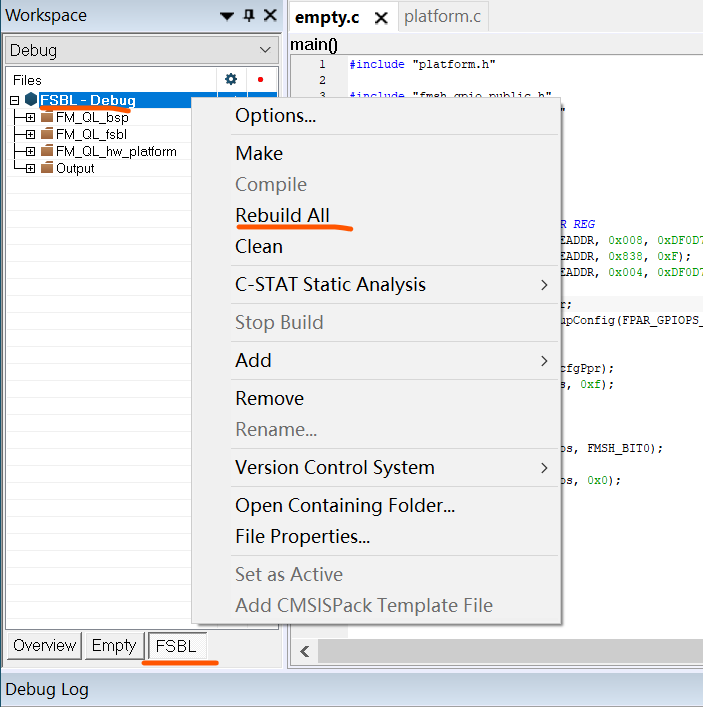703x707 pixels.
Task: Close the empty.c editor tab
Action: 380,18
